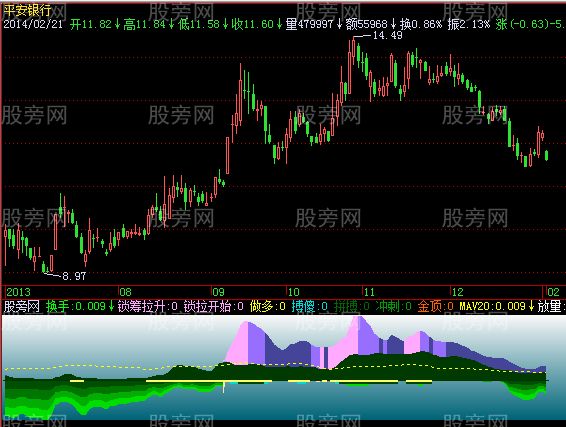Click the volume value 量479997
Screen dimensions: 566x427
click(309, 24)
